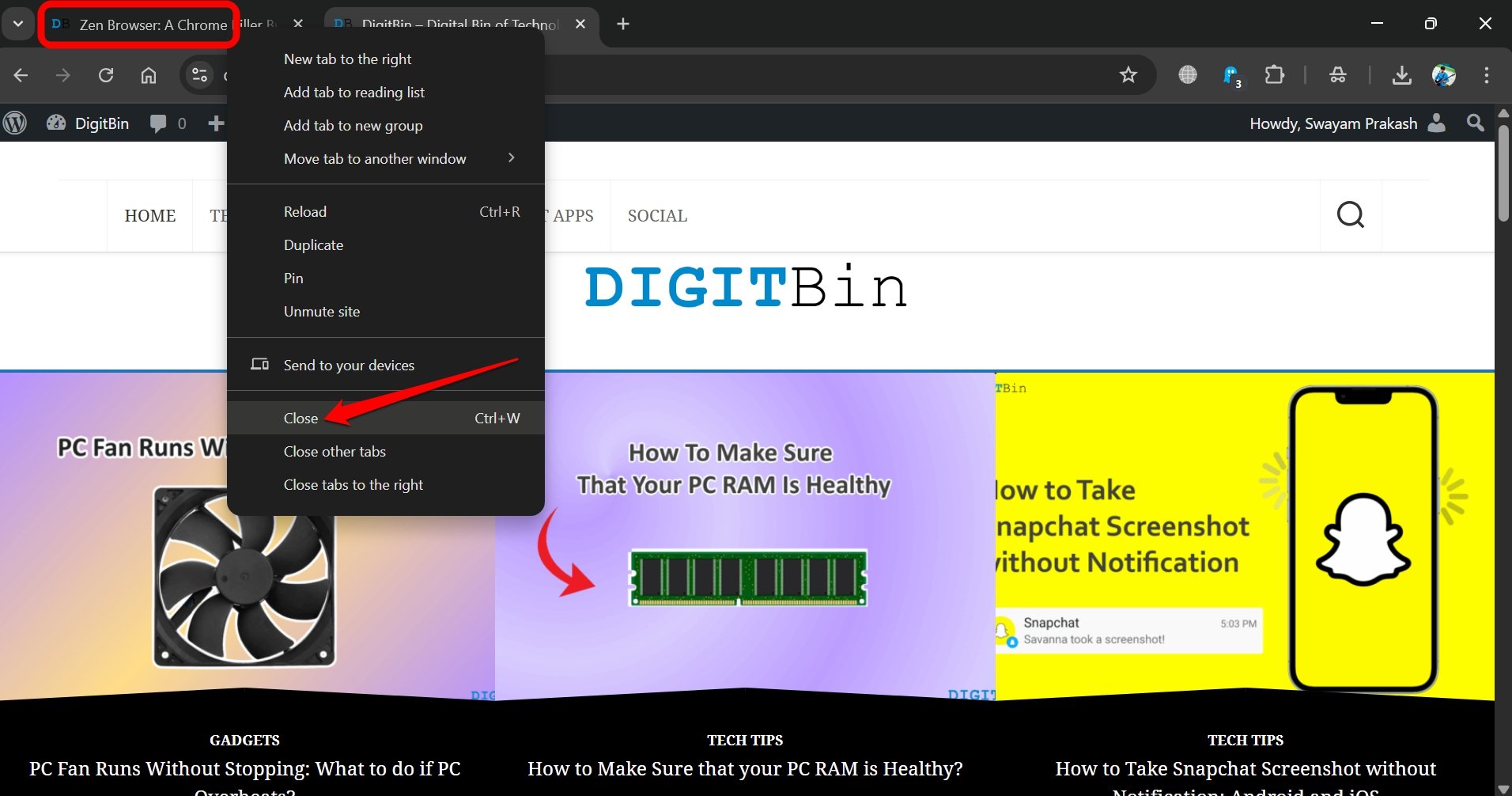The image size is (1512, 796).
Task: Click the plus New content icon
Action: (x=215, y=123)
